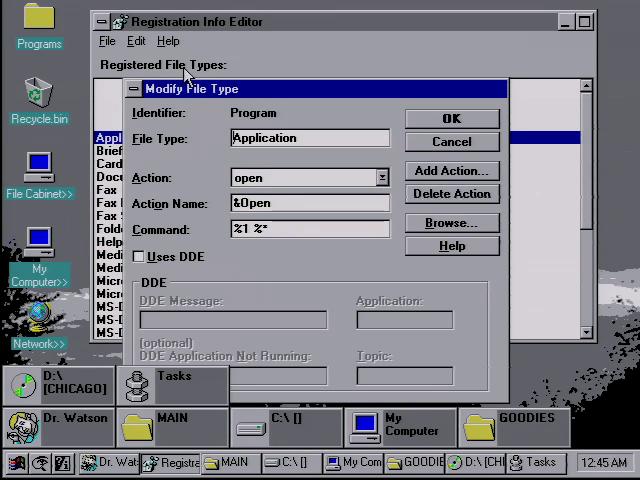The height and width of the screenshot is (480, 640).
Task: Open Registration Info Editor control menu box
Action: coord(102,21)
